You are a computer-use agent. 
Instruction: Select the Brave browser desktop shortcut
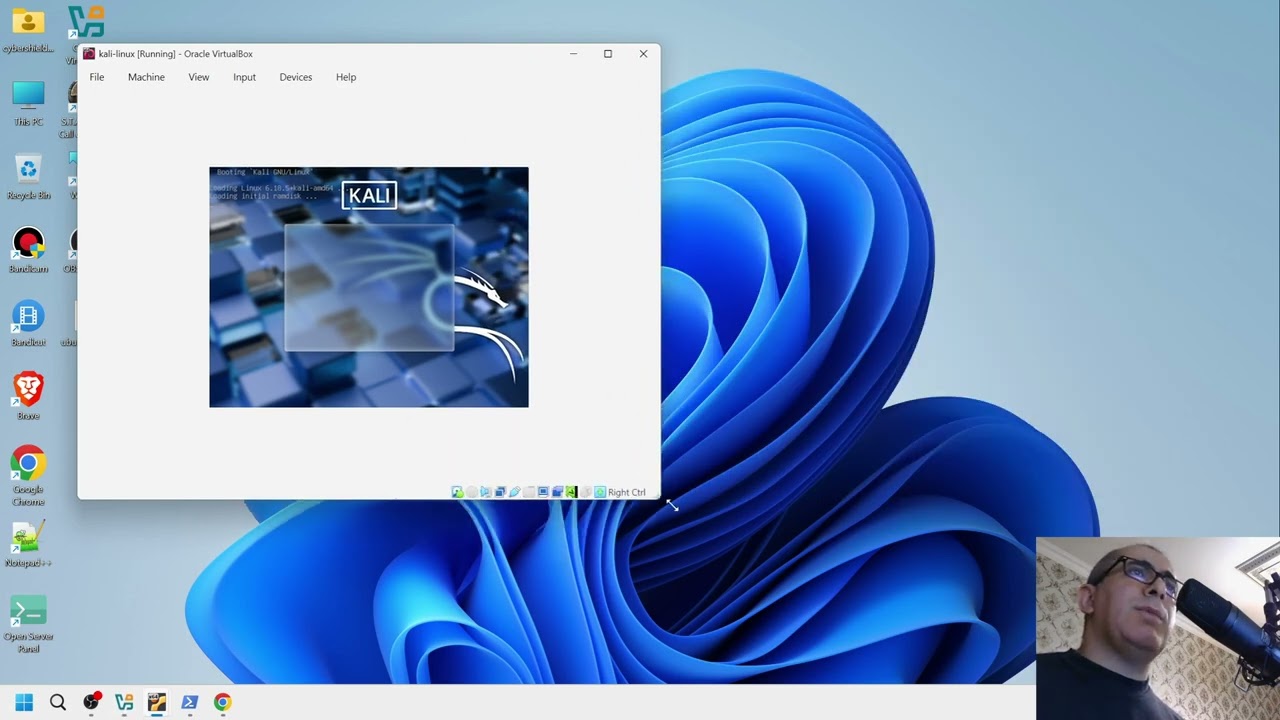[28, 396]
